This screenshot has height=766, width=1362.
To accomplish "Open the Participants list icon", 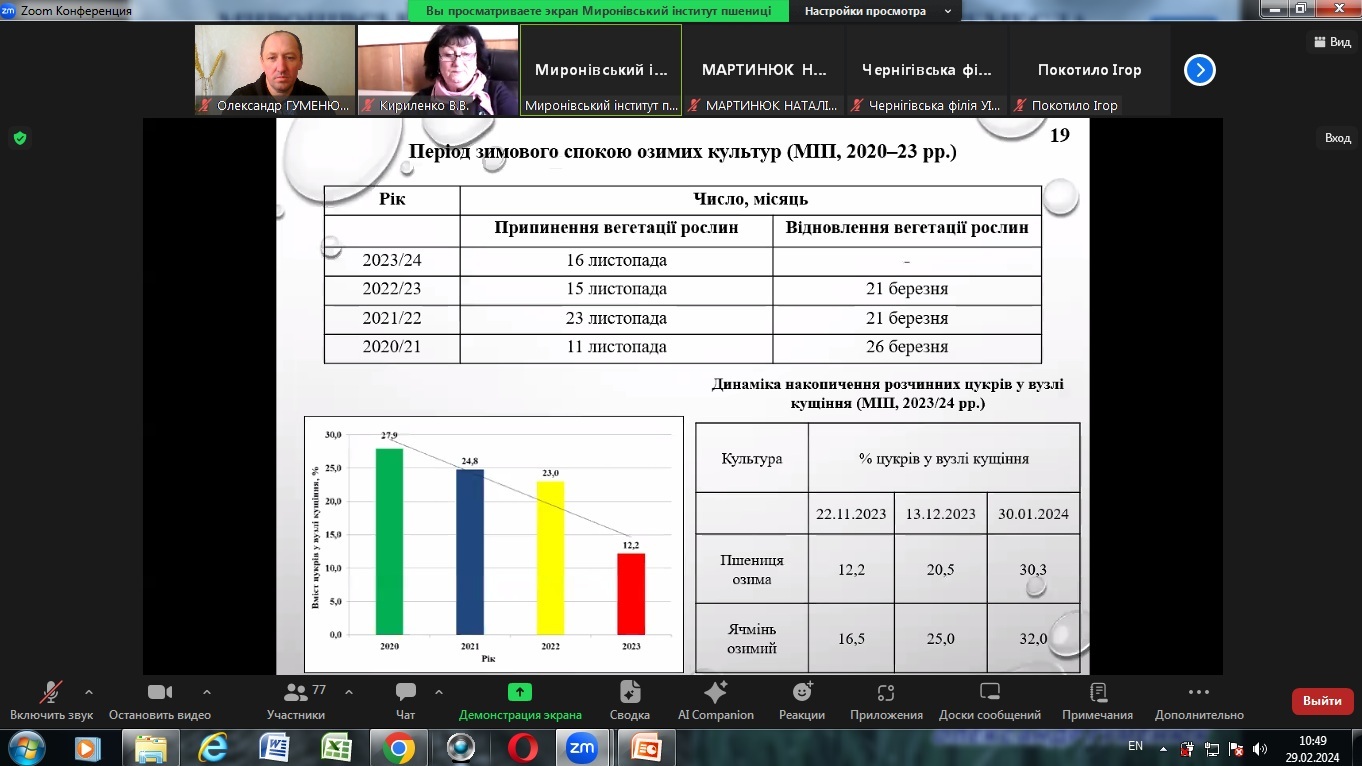I will 296,692.
